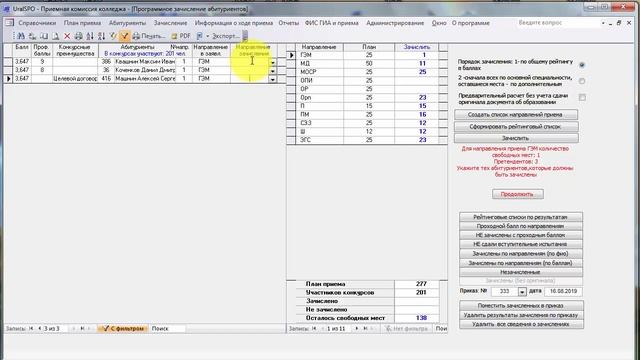Click the left Поиск search box
This screenshot has width=640, height=360.
(167, 328)
